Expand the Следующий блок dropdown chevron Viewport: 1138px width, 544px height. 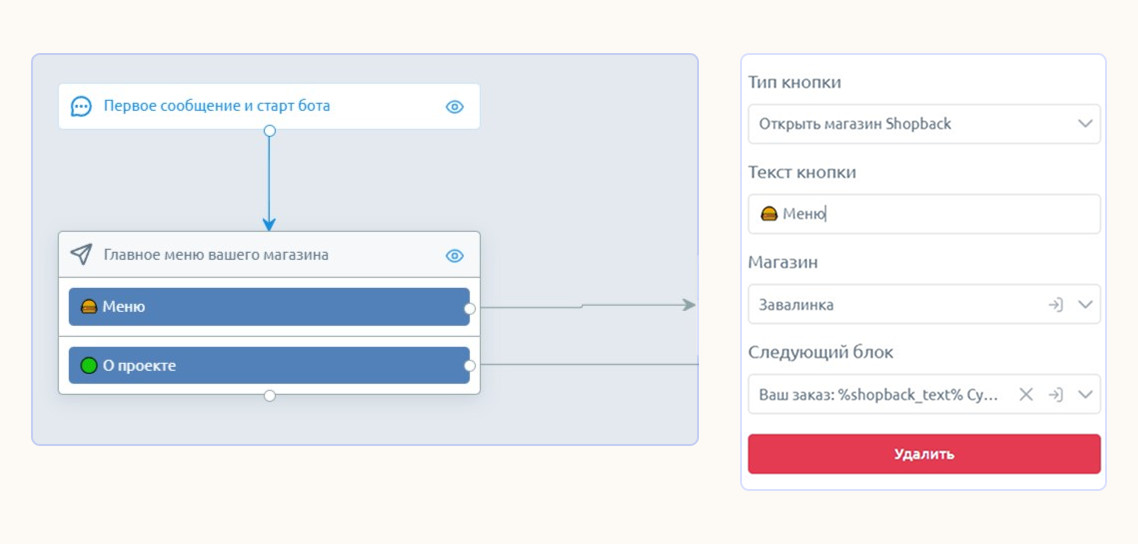[1085, 395]
